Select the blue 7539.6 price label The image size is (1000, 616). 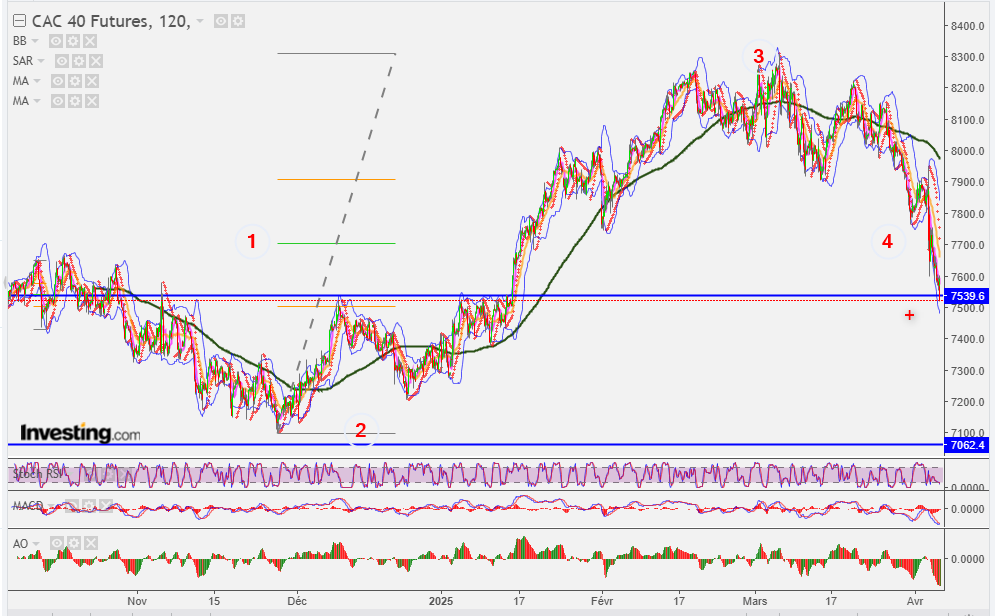[966, 296]
